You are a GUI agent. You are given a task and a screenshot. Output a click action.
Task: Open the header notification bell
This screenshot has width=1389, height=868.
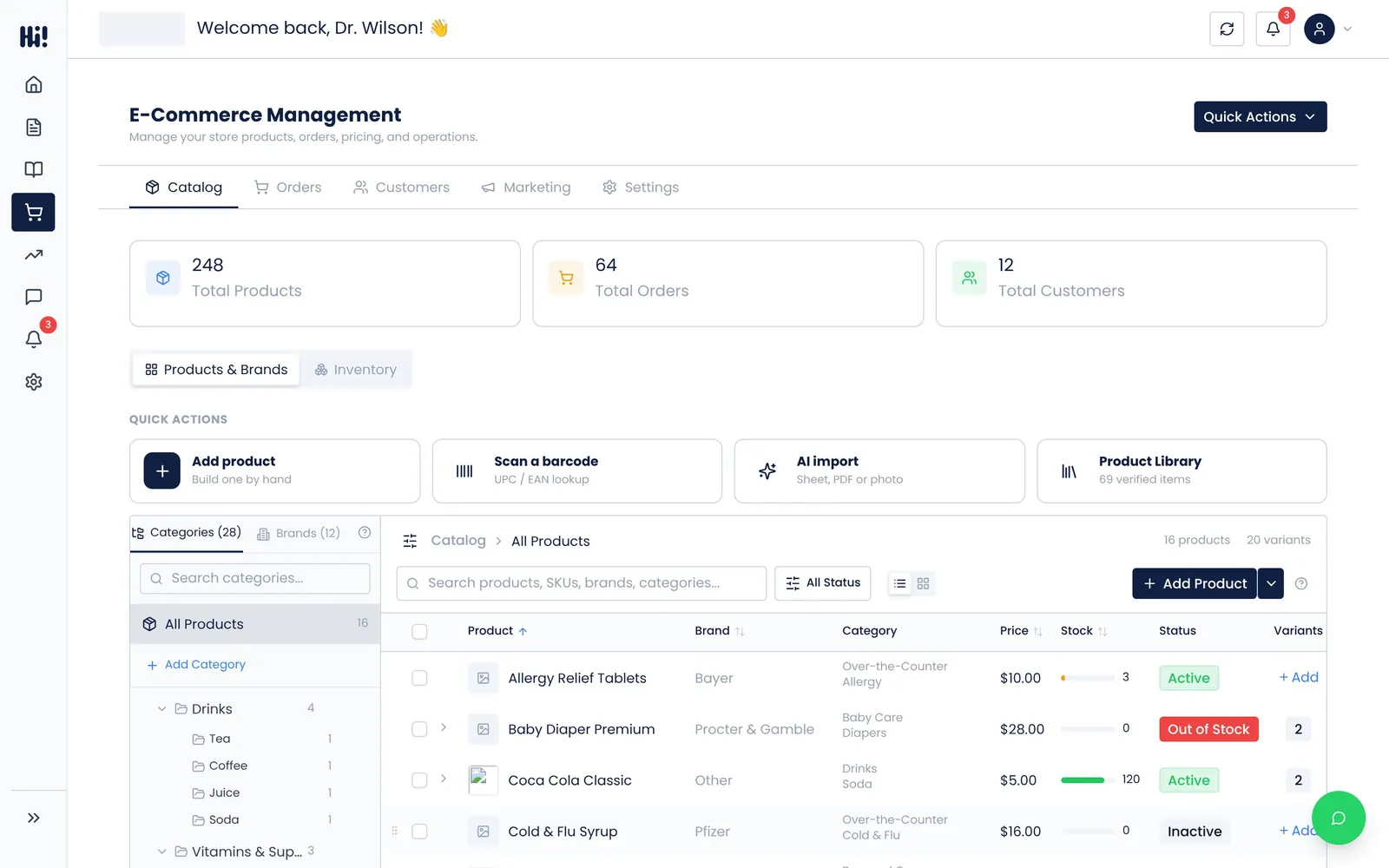pyautogui.click(x=1273, y=29)
